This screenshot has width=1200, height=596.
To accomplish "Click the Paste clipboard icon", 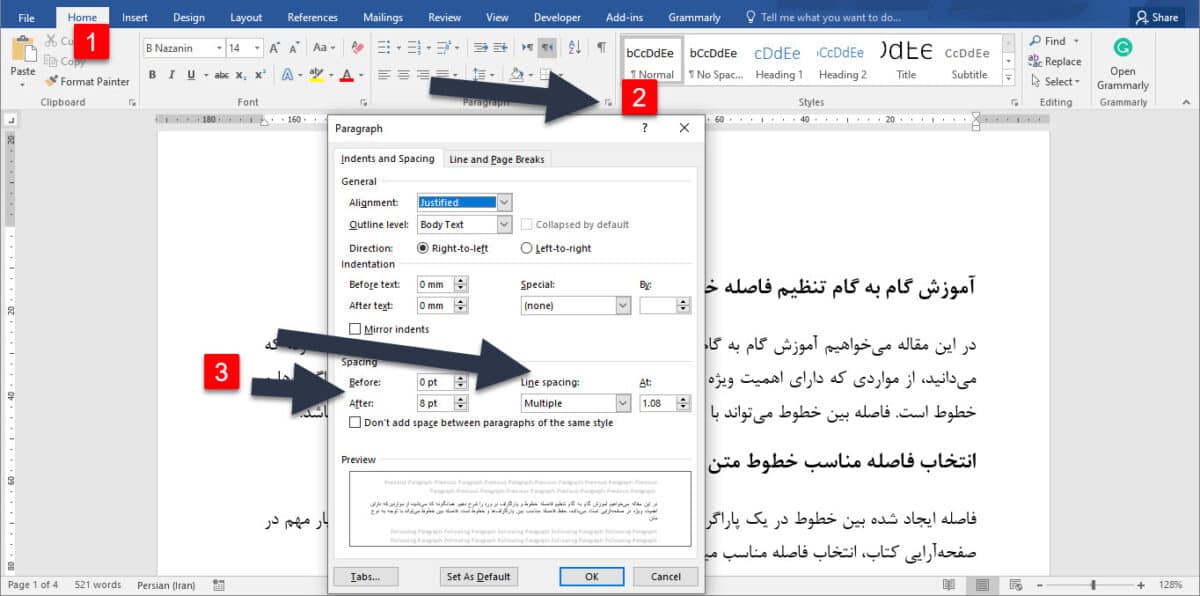I will tap(22, 50).
